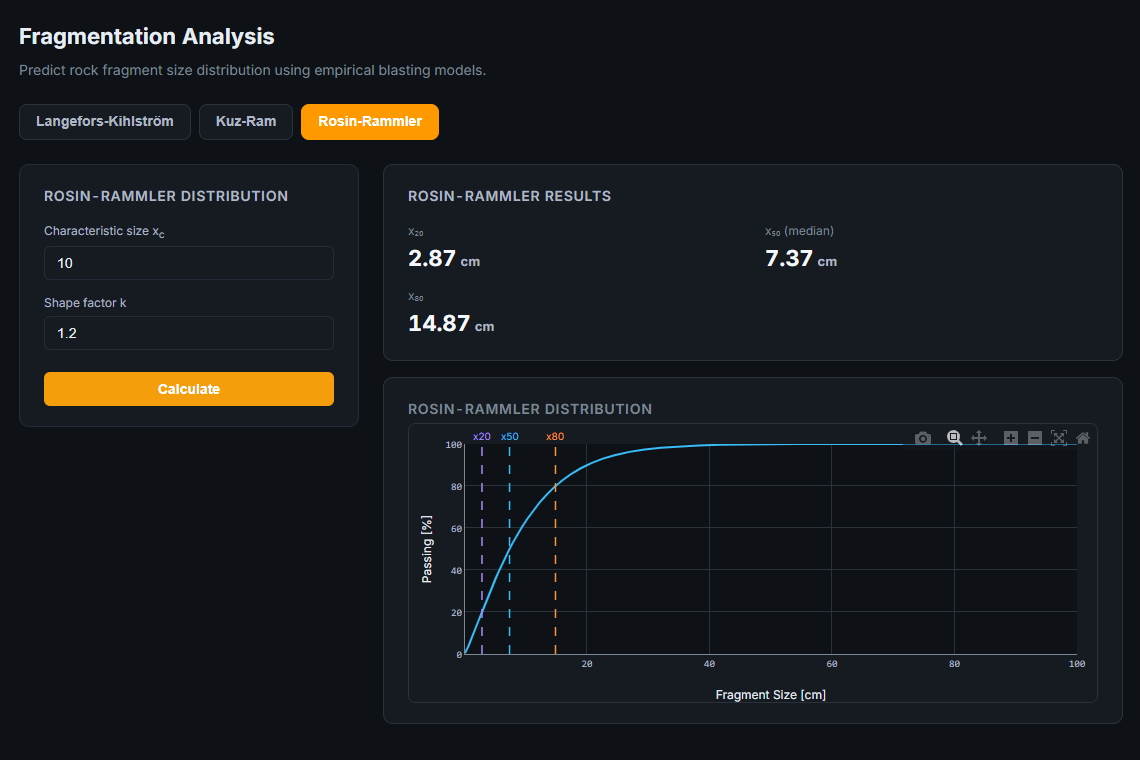Select the Rosin-Rammler tab

370,121
